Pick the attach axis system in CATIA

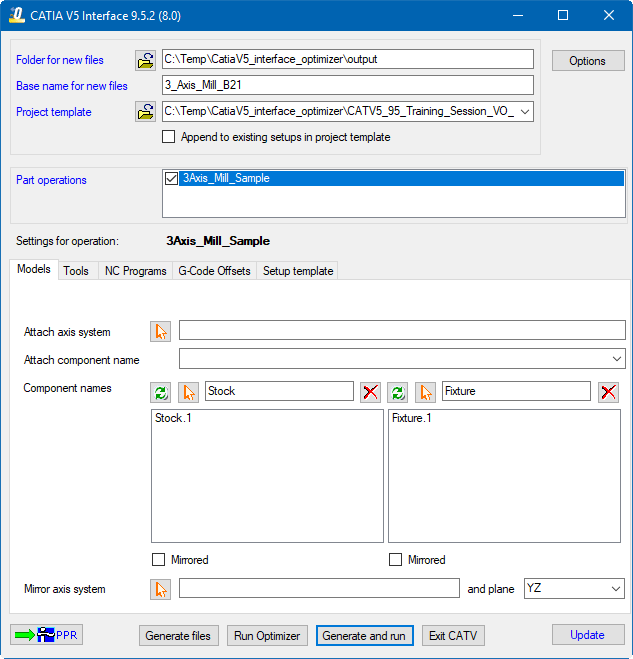point(161,332)
